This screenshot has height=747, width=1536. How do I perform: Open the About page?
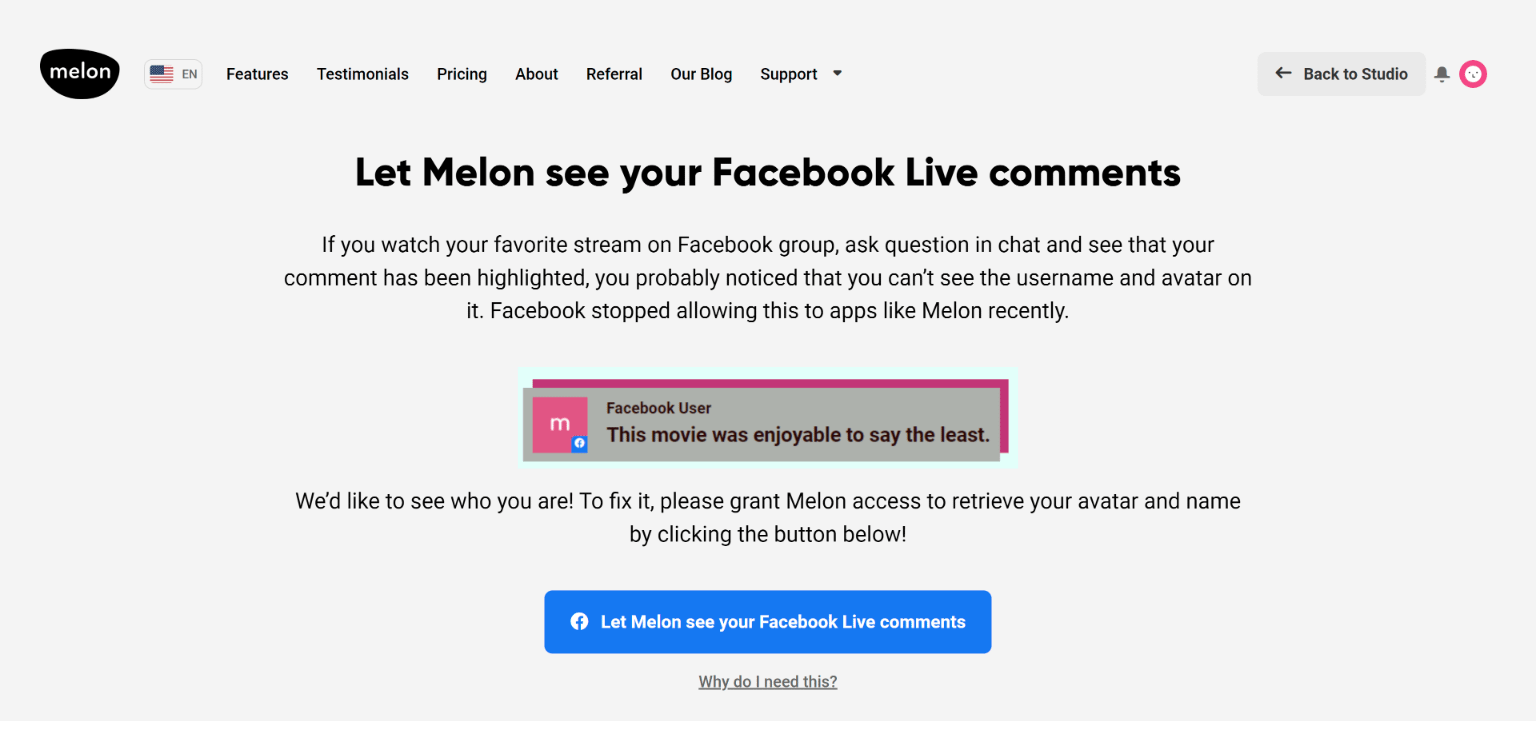(537, 74)
